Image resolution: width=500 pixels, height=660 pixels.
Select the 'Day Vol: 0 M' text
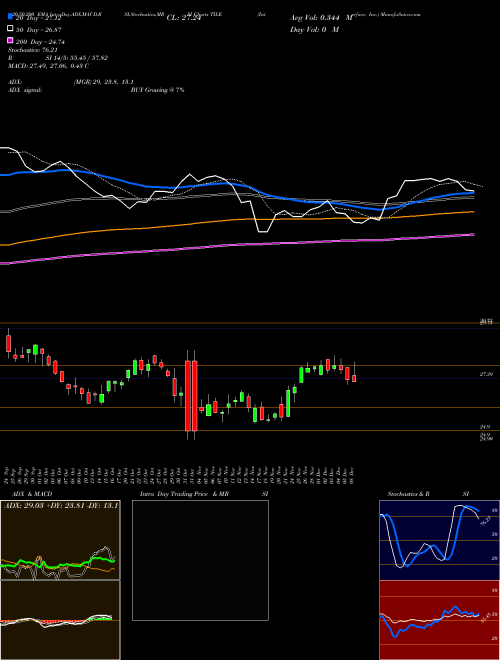coord(314,29)
